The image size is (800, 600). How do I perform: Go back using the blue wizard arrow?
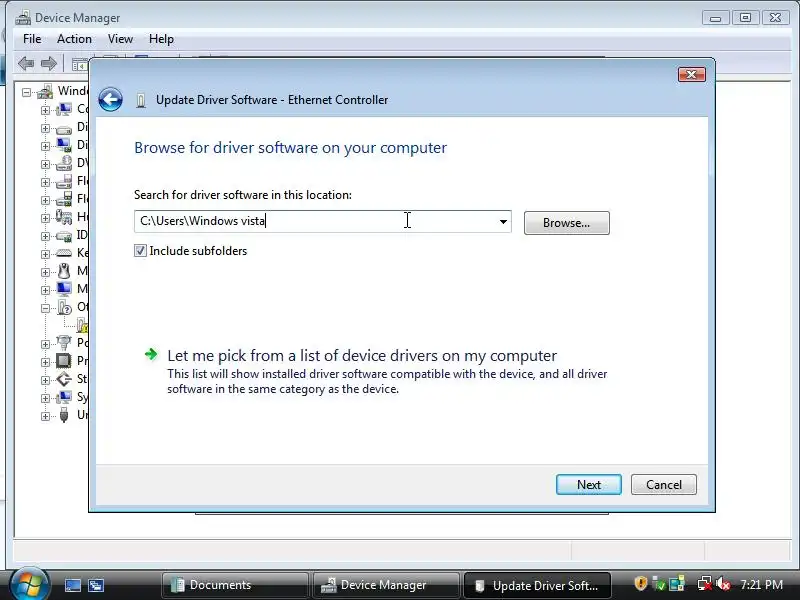click(110, 99)
